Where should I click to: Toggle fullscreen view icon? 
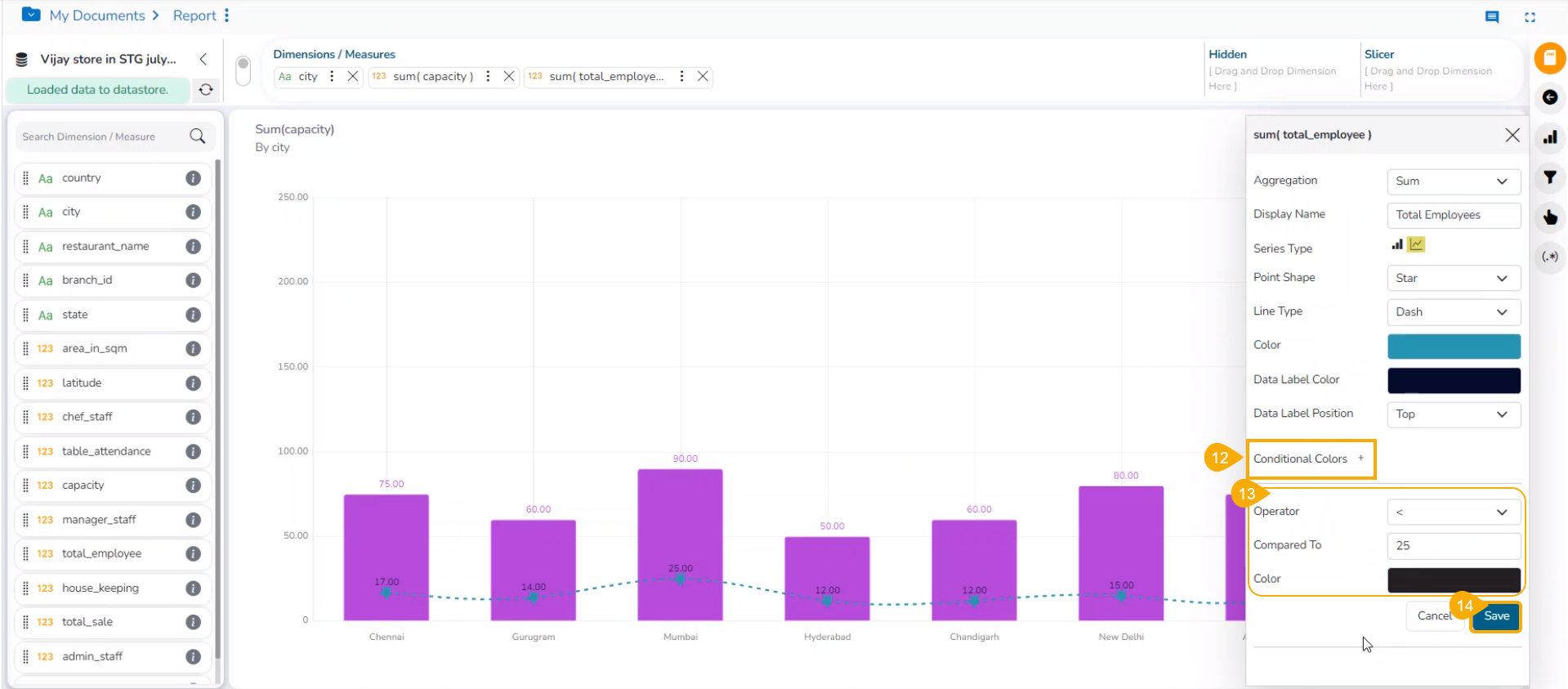(x=1530, y=16)
